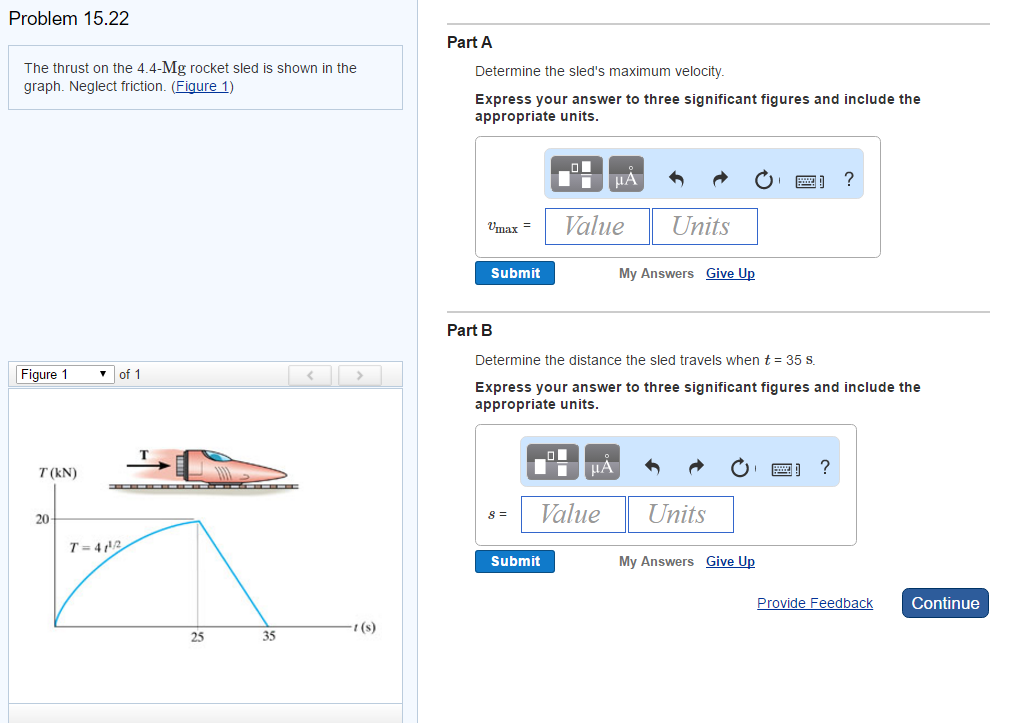Open the keyboard shortcuts icon in Part A
The width and height of the screenshot is (1009, 723).
808,177
